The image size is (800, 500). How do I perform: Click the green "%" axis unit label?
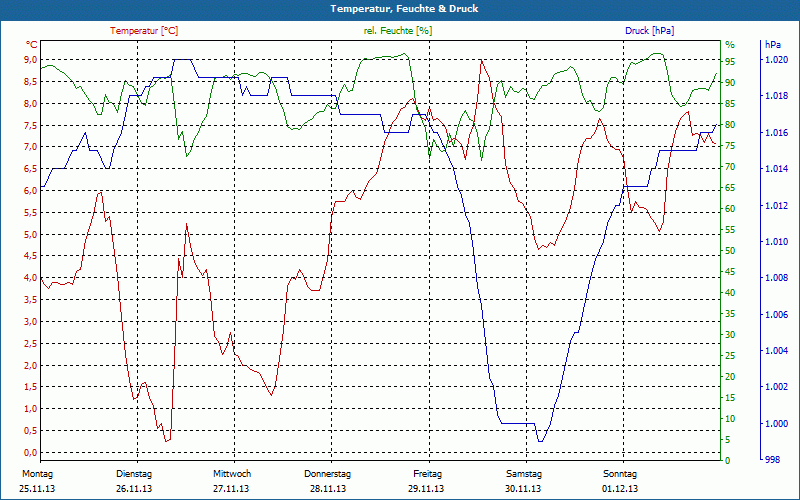coord(730,45)
